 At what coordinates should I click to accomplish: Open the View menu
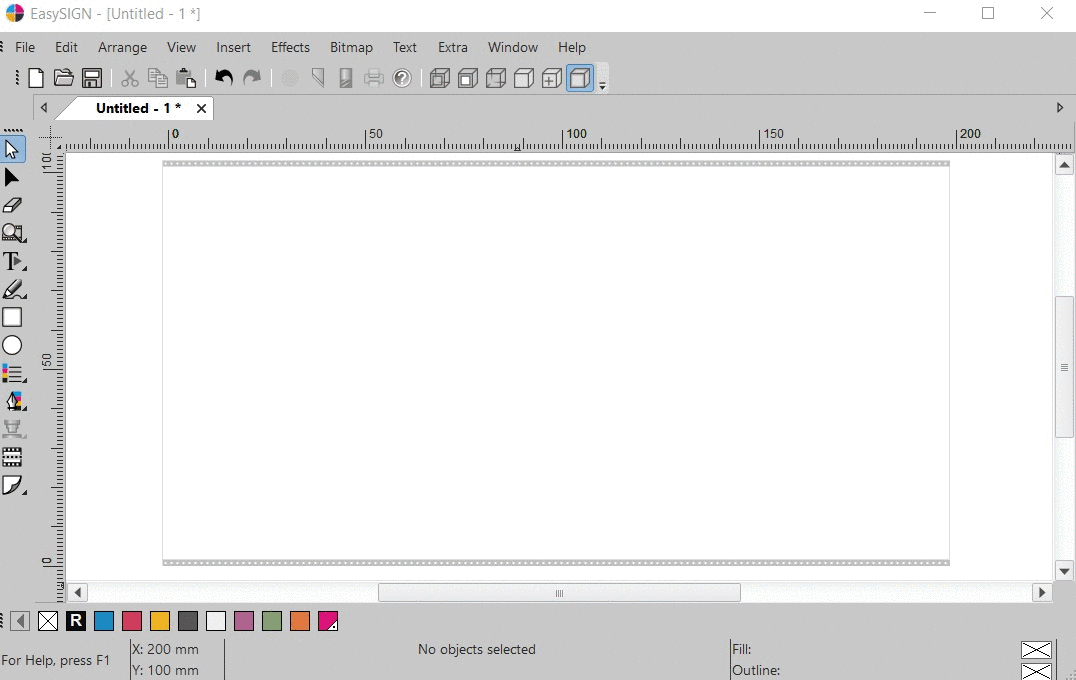[x=181, y=47]
